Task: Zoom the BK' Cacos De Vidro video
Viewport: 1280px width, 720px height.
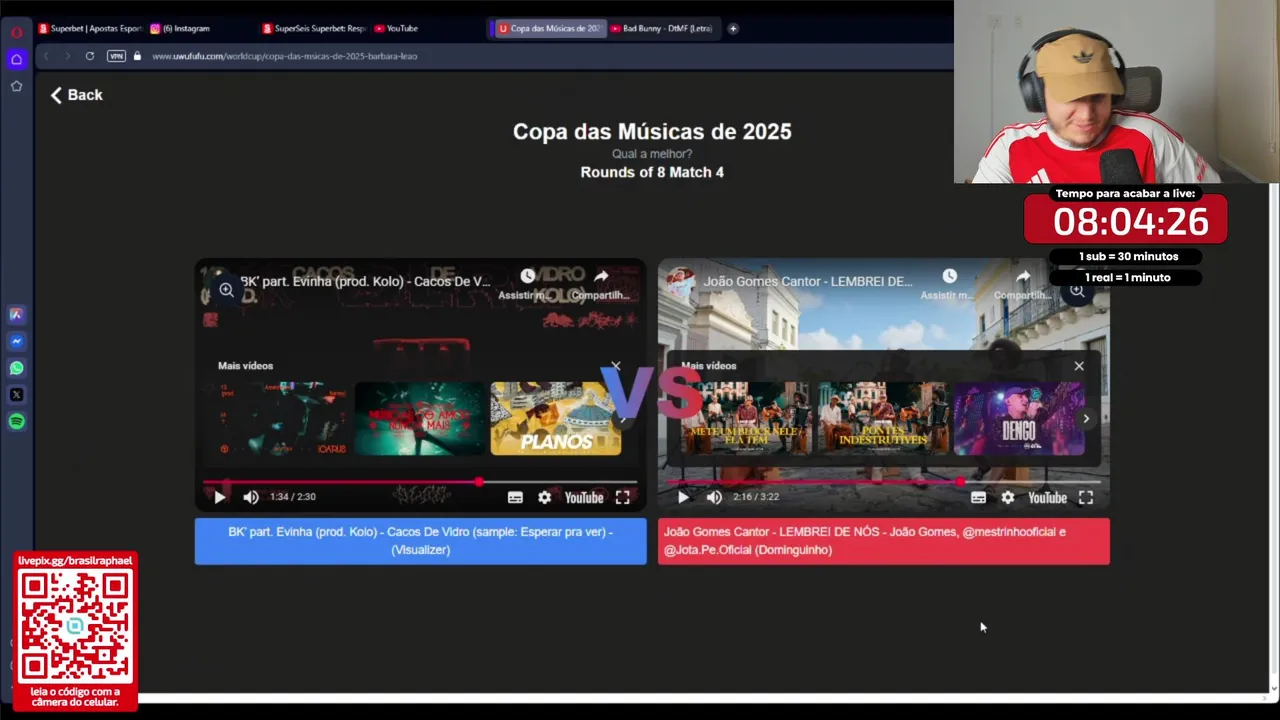Action: [x=227, y=290]
